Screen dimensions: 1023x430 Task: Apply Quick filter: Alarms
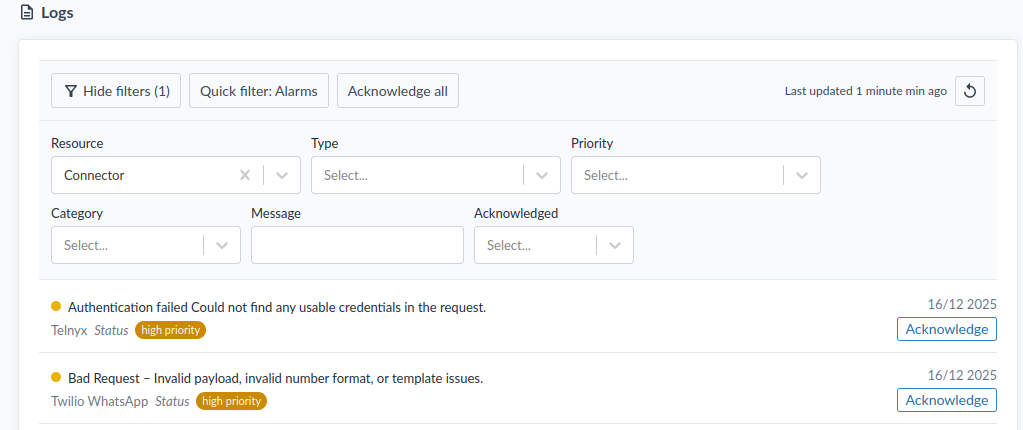[x=258, y=91]
